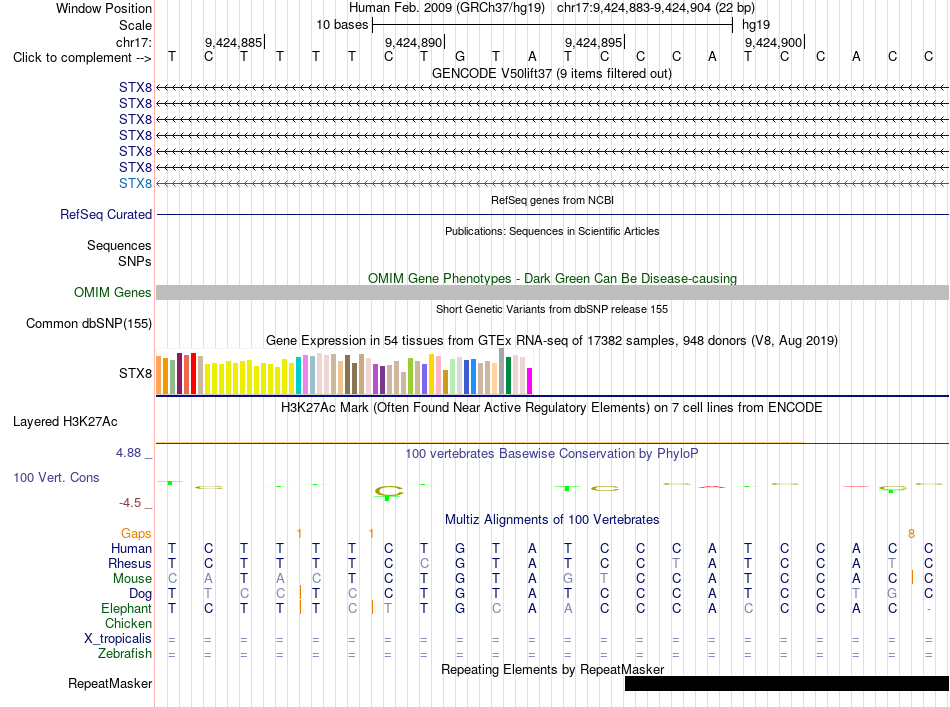The height and width of the screenshot is (707, 950).
Task: Click the 10 bases scale bar
Action: pyautogui.click(x=553, y=25)
